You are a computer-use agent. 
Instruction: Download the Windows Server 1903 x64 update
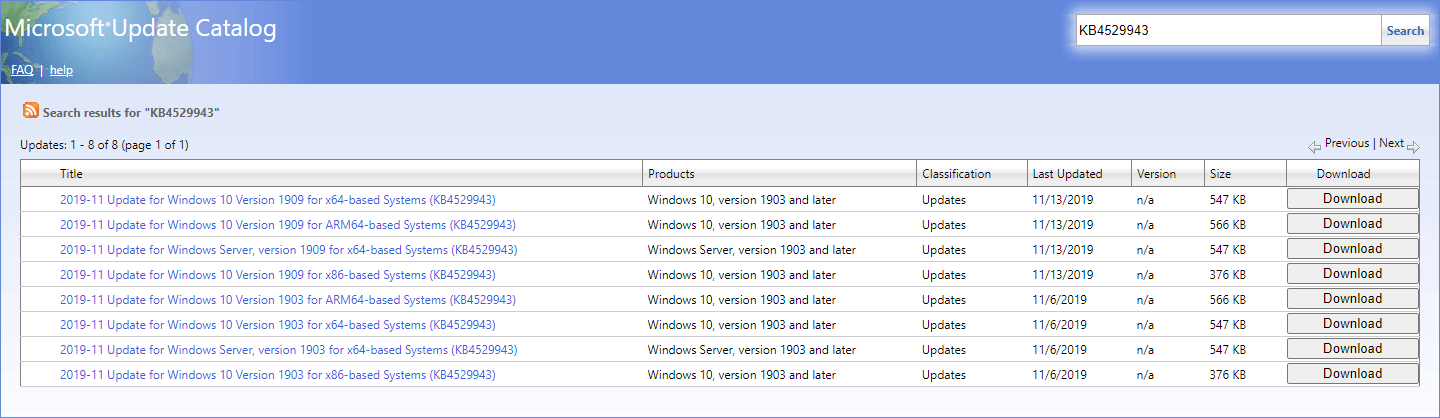click(1352, 349)
